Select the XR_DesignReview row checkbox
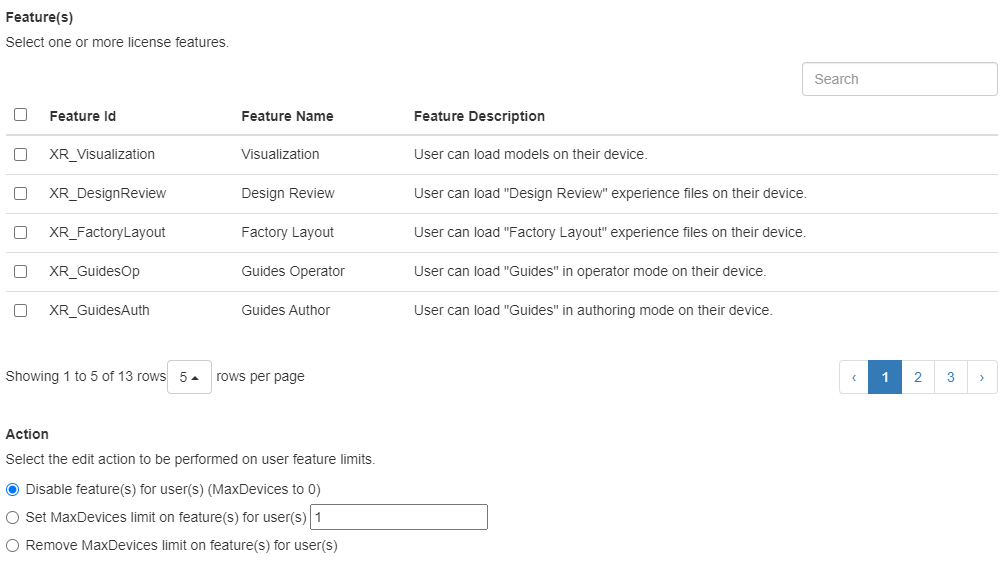Image resolution: width=1008 pixels, height=563 pixels. 20,193
